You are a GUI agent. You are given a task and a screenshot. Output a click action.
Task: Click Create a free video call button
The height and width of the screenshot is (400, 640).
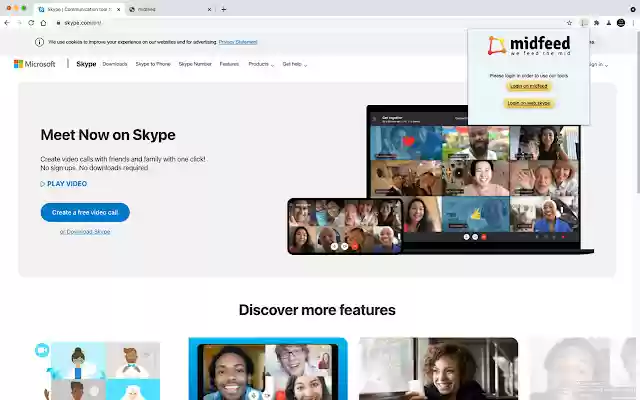pos(85,212)
